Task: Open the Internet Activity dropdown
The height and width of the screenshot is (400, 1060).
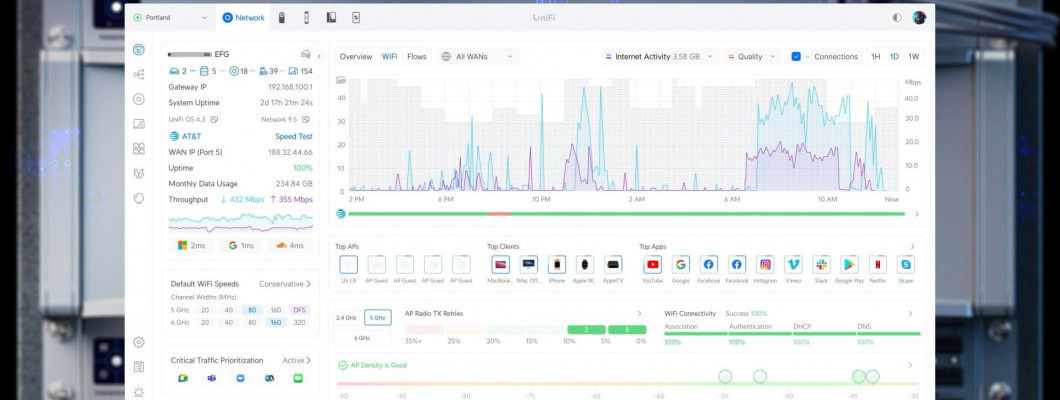Action: point(659,57)
